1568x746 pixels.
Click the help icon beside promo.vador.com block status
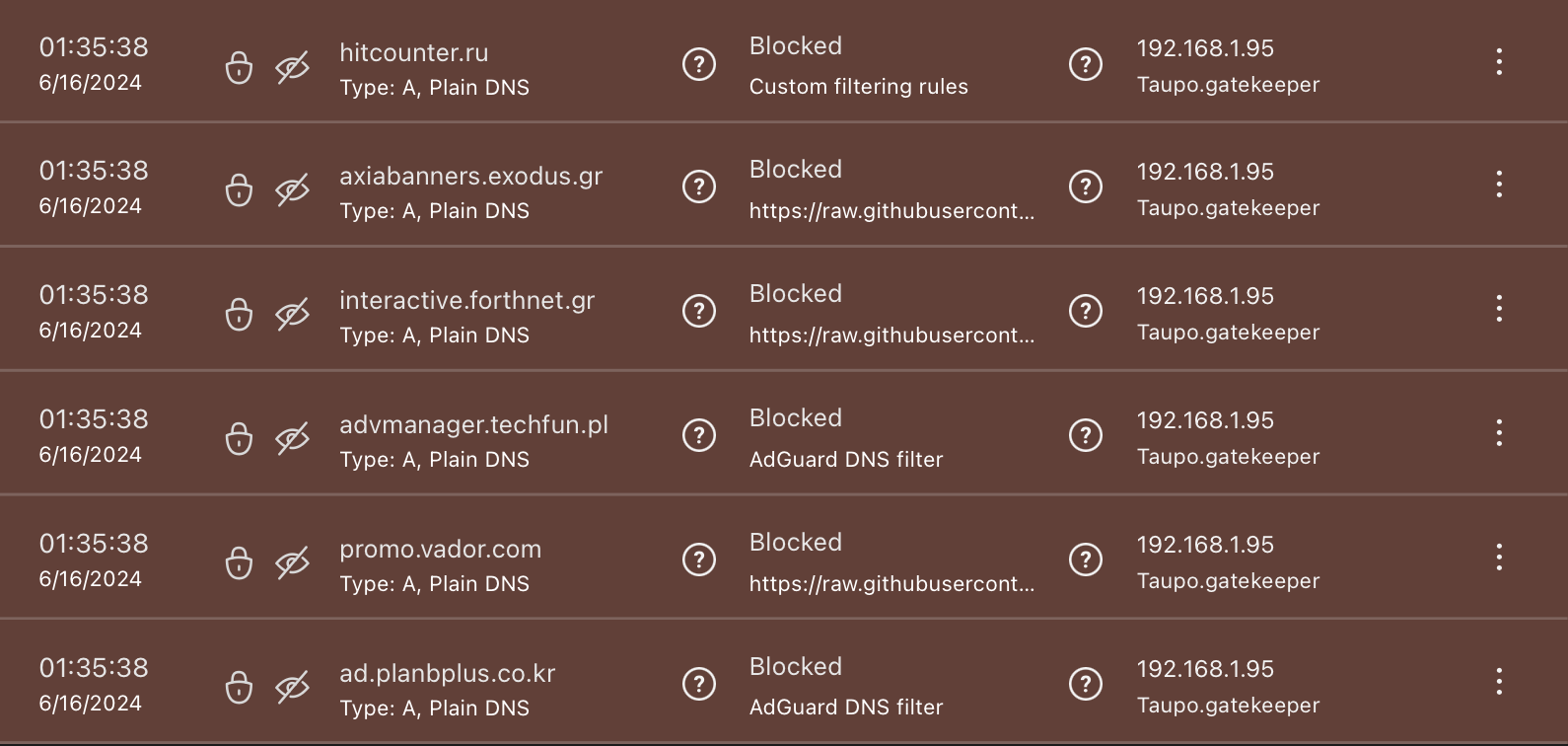click(699, 559)
